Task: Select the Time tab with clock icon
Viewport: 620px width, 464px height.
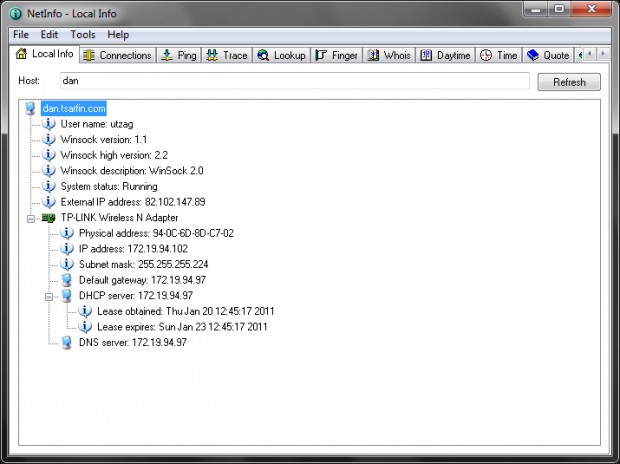Action: (498, 55)
